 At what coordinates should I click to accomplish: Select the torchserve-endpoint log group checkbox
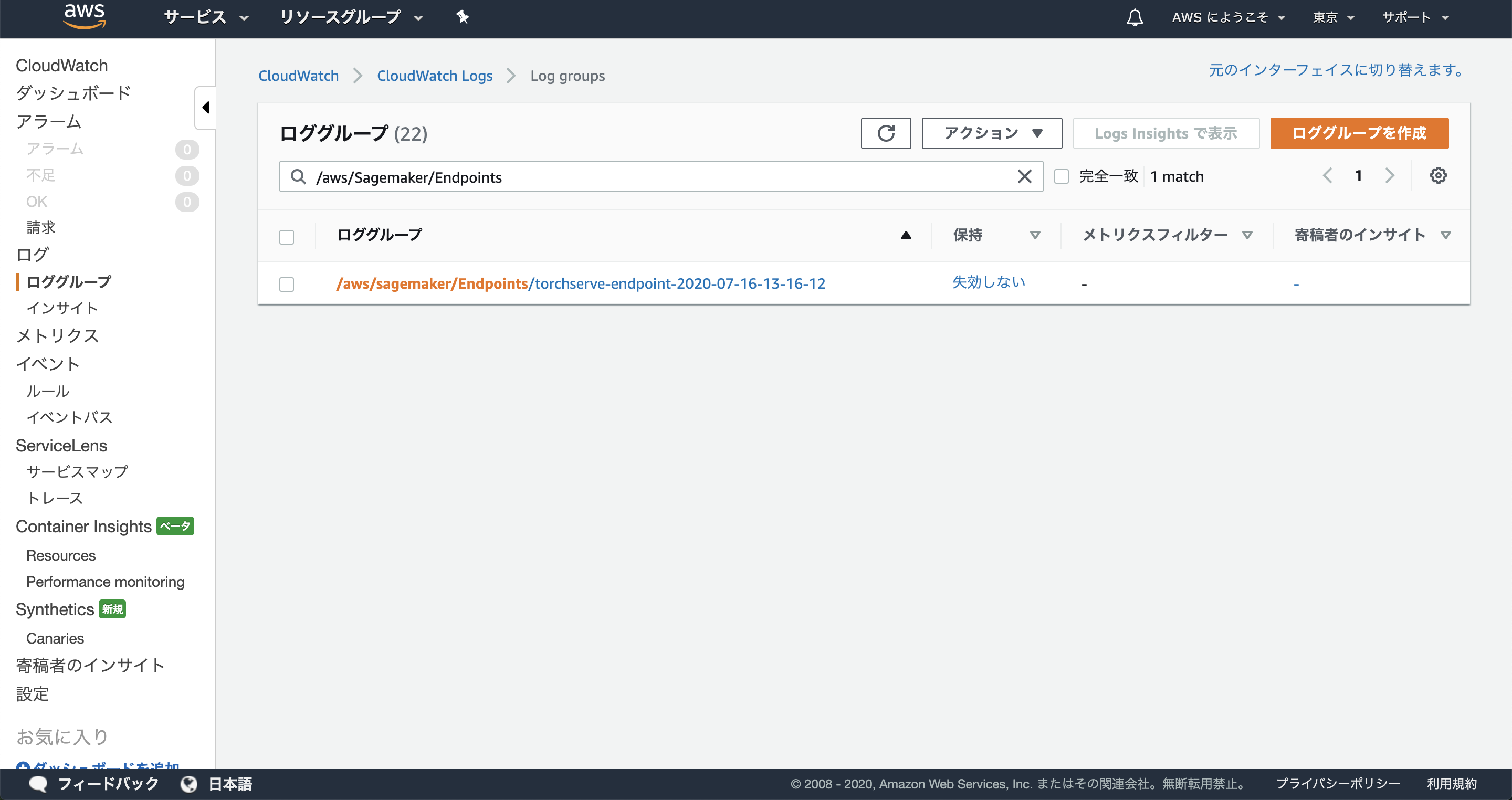pyautogui.click(x=287, y=284)
